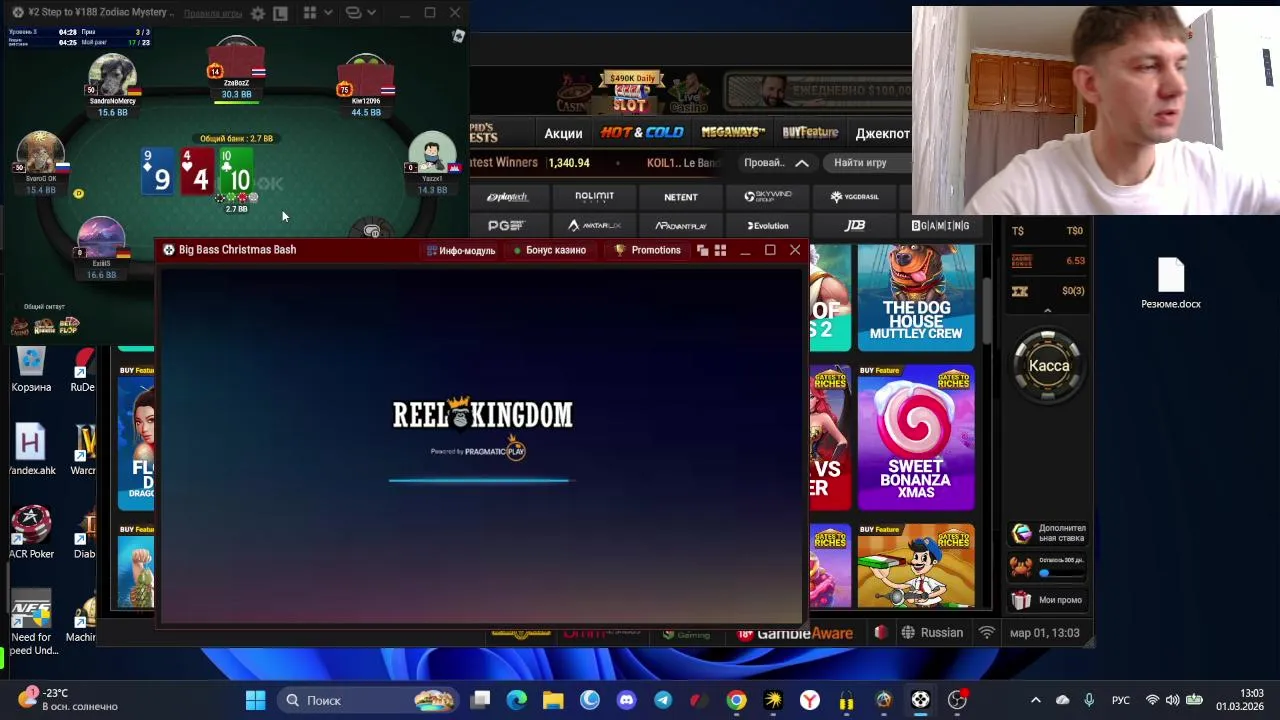Image resolution: width=1280 pixels, height=720 pixels.
Task: Click the $490K Daily Slot banner
Action: click(x=630, y=91)
